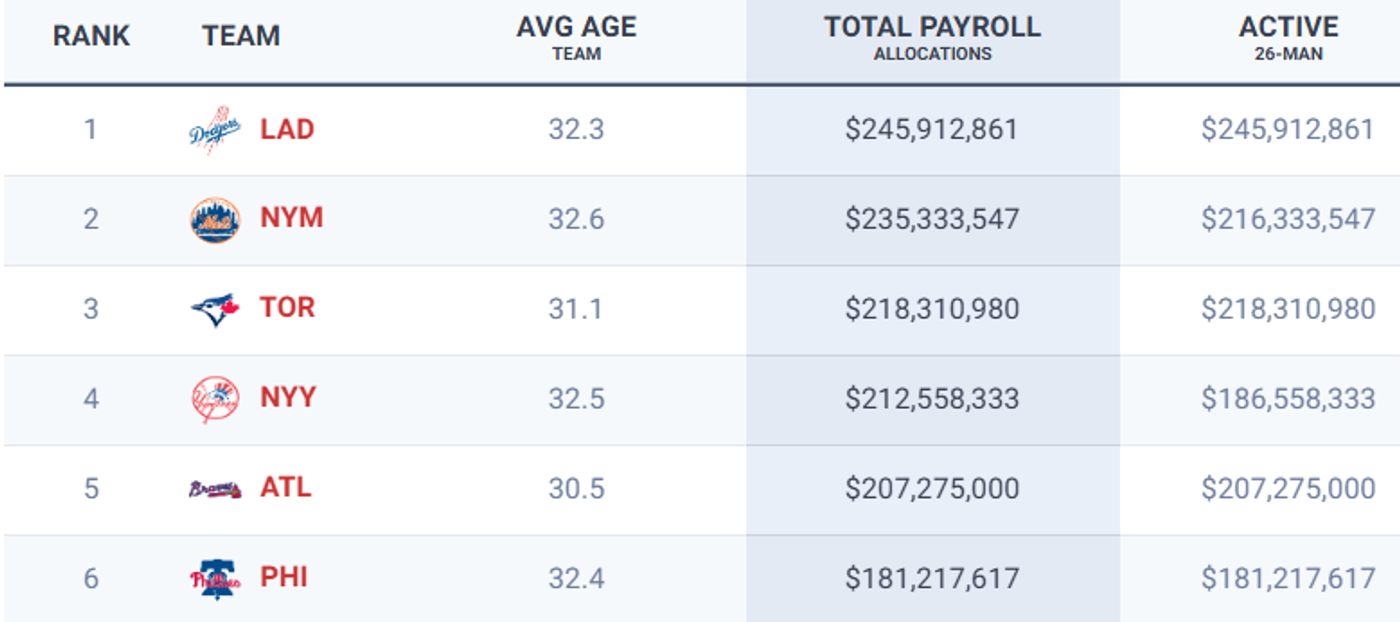Select the Dodgers total payroll $245,912,861 cell
This screenshot has width=1400, height=622.
tap(932, 129)
